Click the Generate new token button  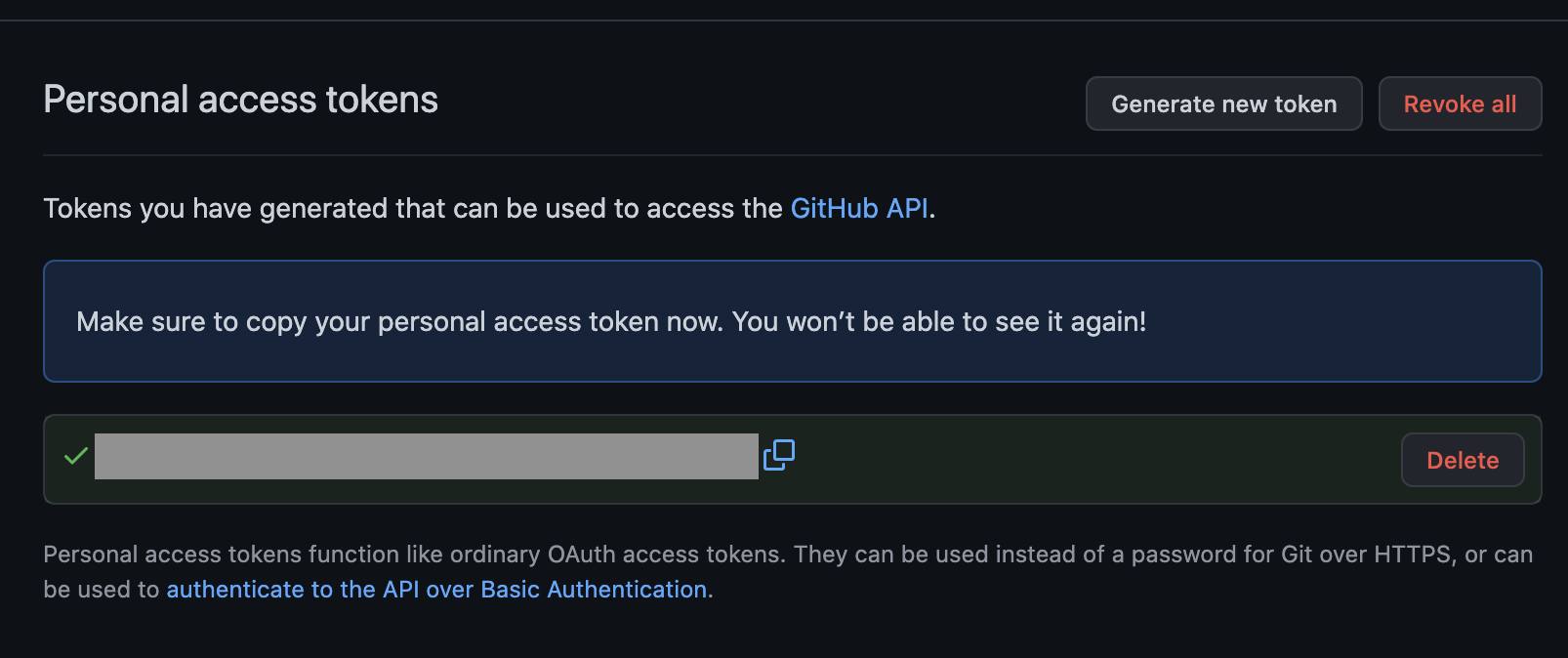1223,103
